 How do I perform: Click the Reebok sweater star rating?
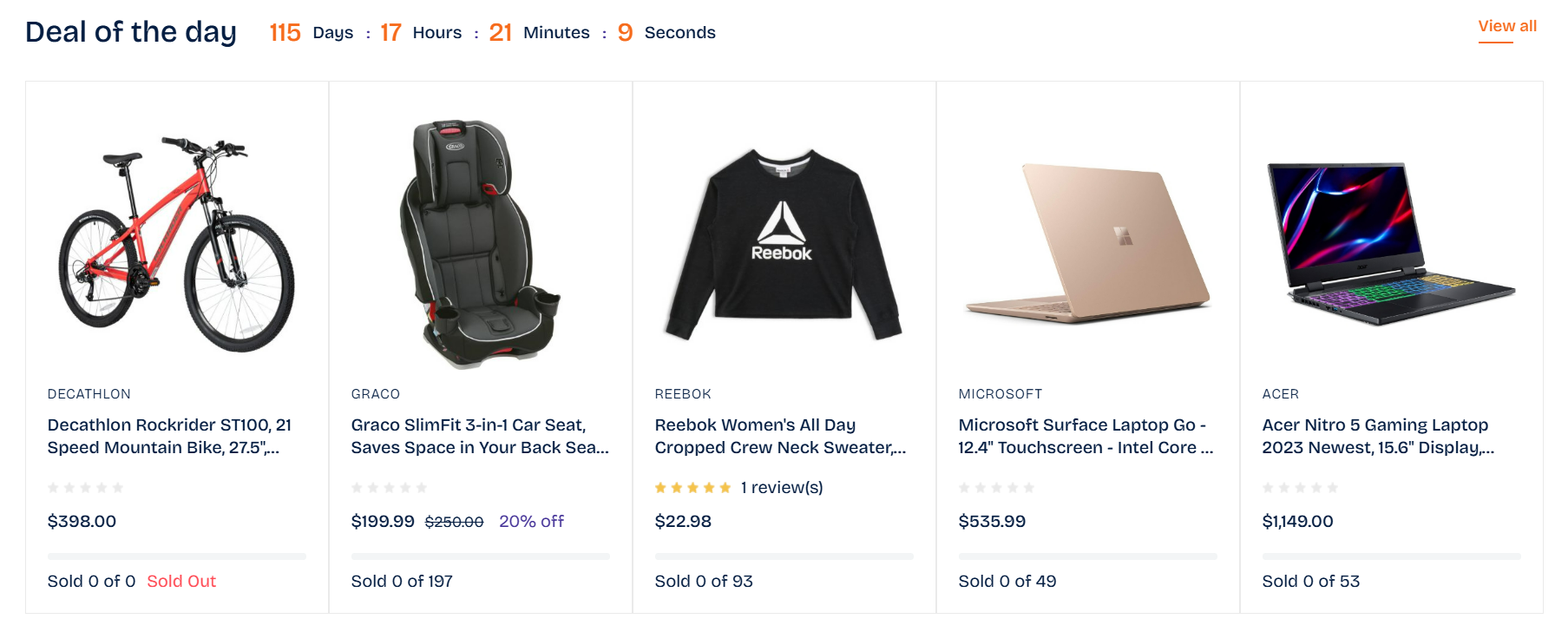[x=692, y=488]
